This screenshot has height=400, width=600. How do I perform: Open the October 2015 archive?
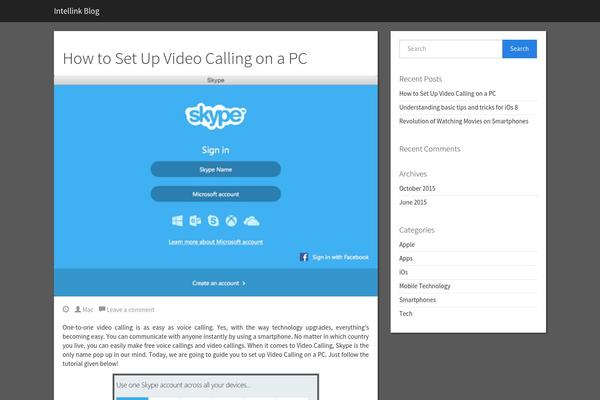point(417,188)
